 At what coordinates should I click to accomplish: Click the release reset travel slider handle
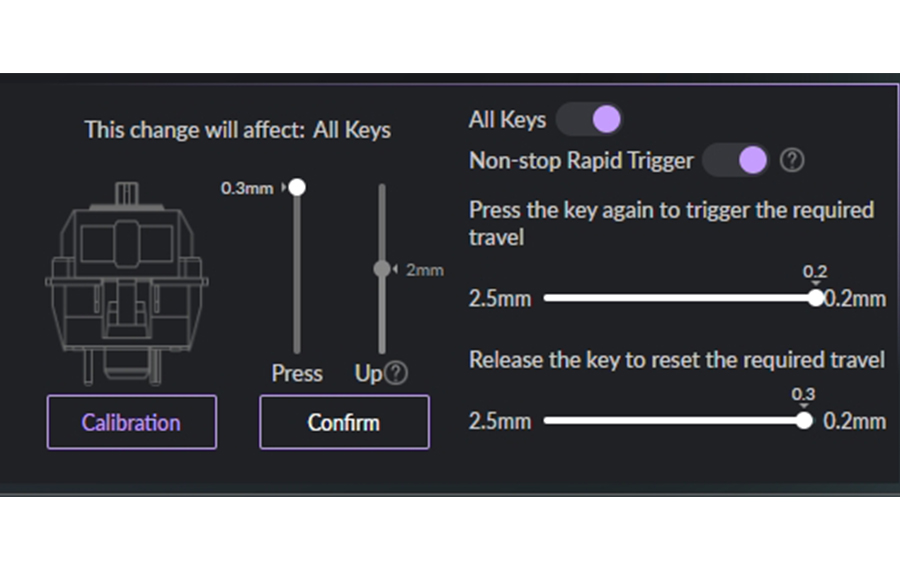805,421
